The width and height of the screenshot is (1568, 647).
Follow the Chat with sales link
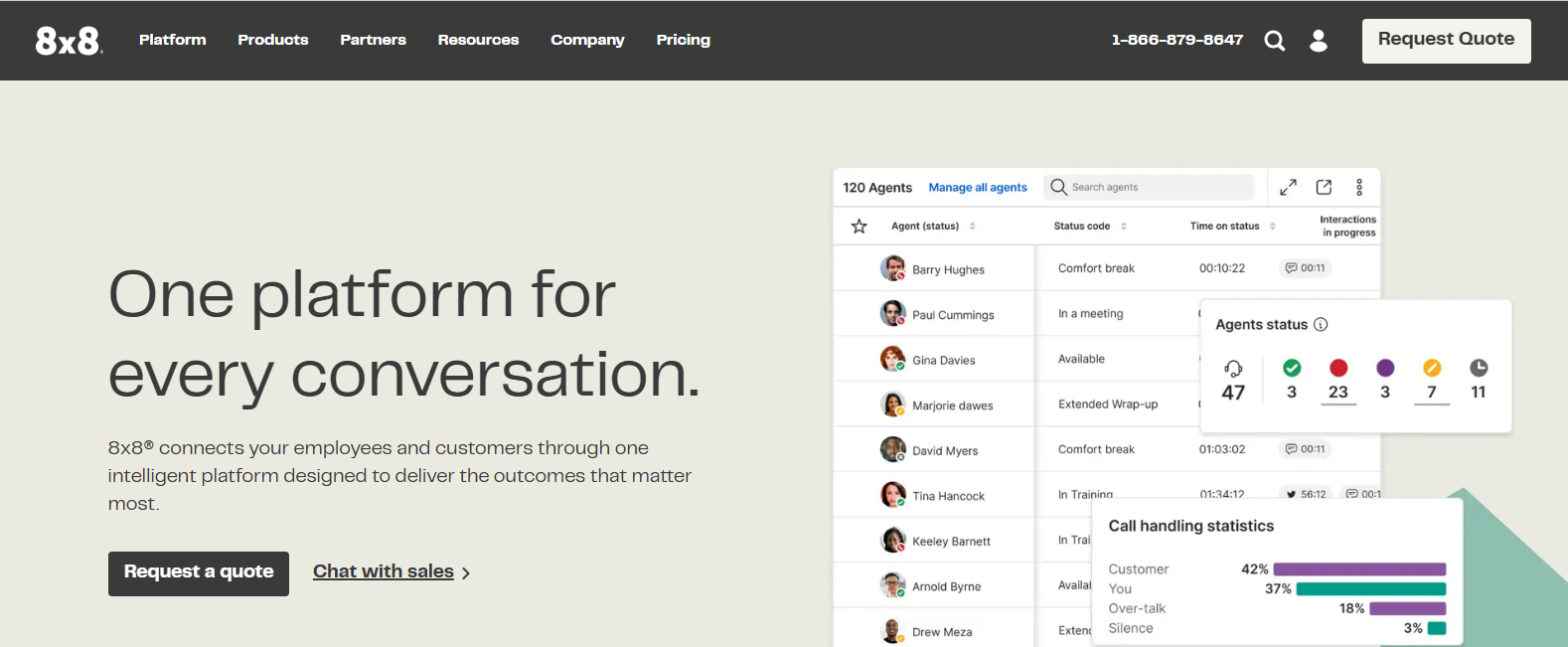coord(384,571)
